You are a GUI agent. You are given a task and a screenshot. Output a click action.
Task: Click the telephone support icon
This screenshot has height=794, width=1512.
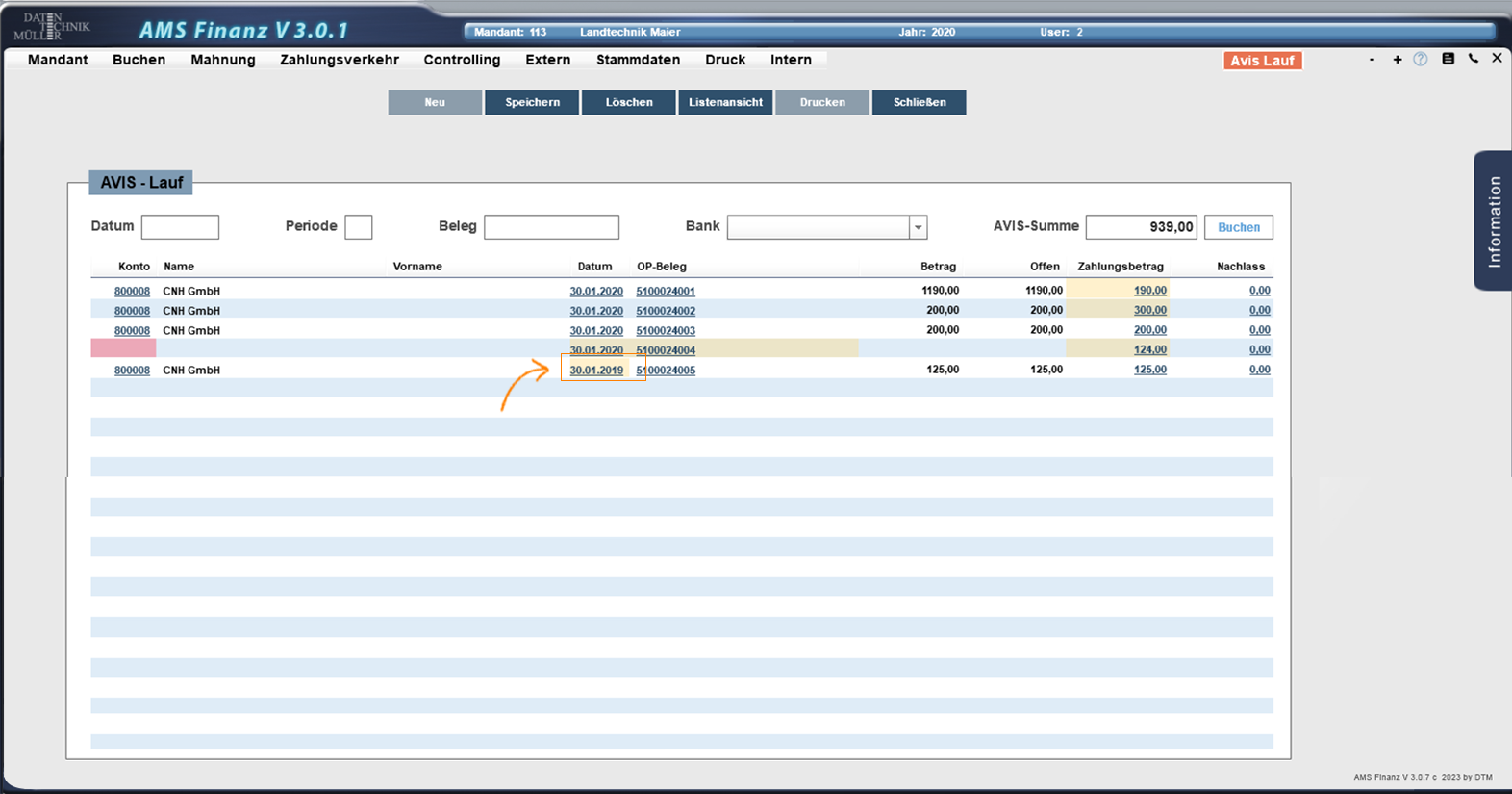point(1473,59)
